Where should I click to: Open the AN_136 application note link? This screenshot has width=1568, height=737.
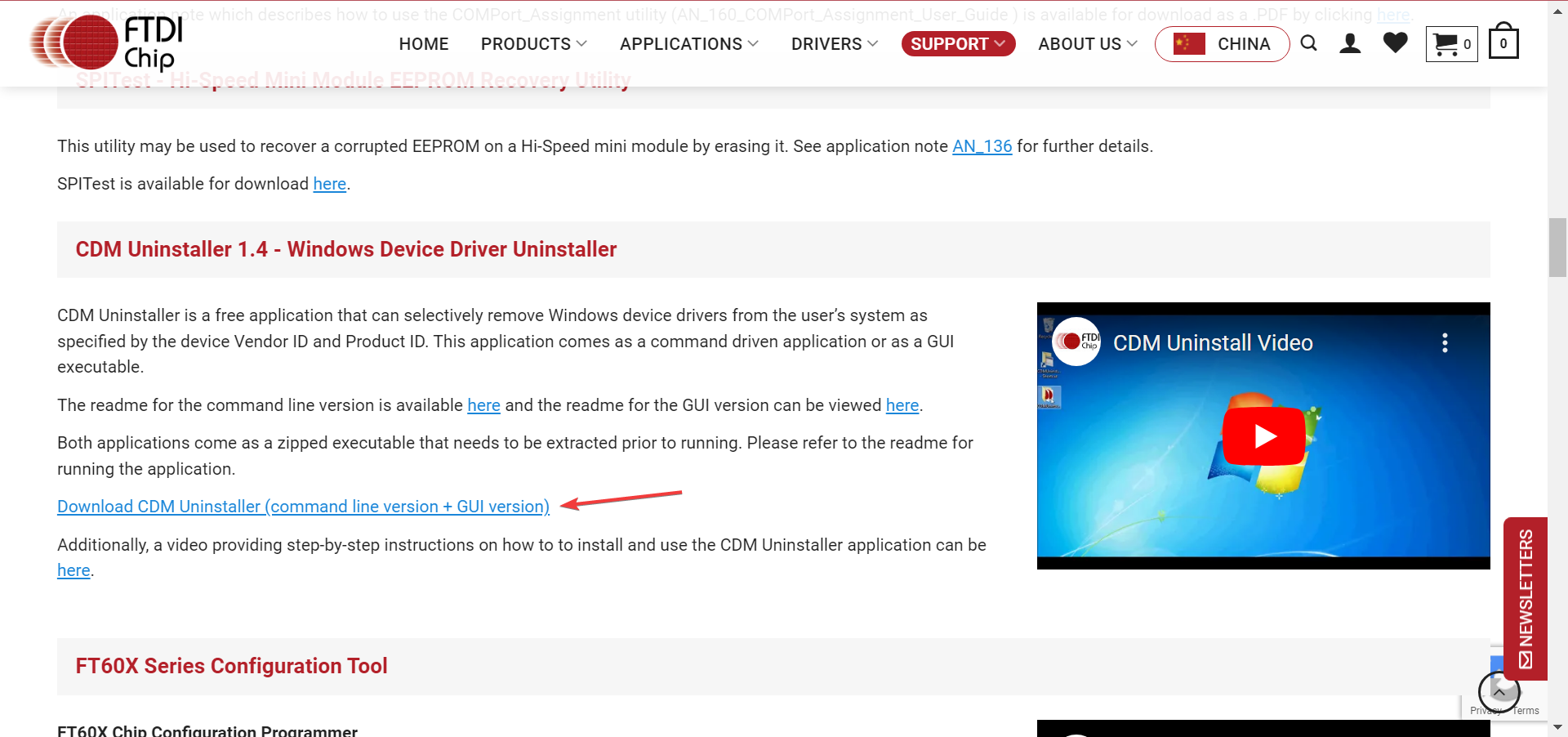(982, 146)
